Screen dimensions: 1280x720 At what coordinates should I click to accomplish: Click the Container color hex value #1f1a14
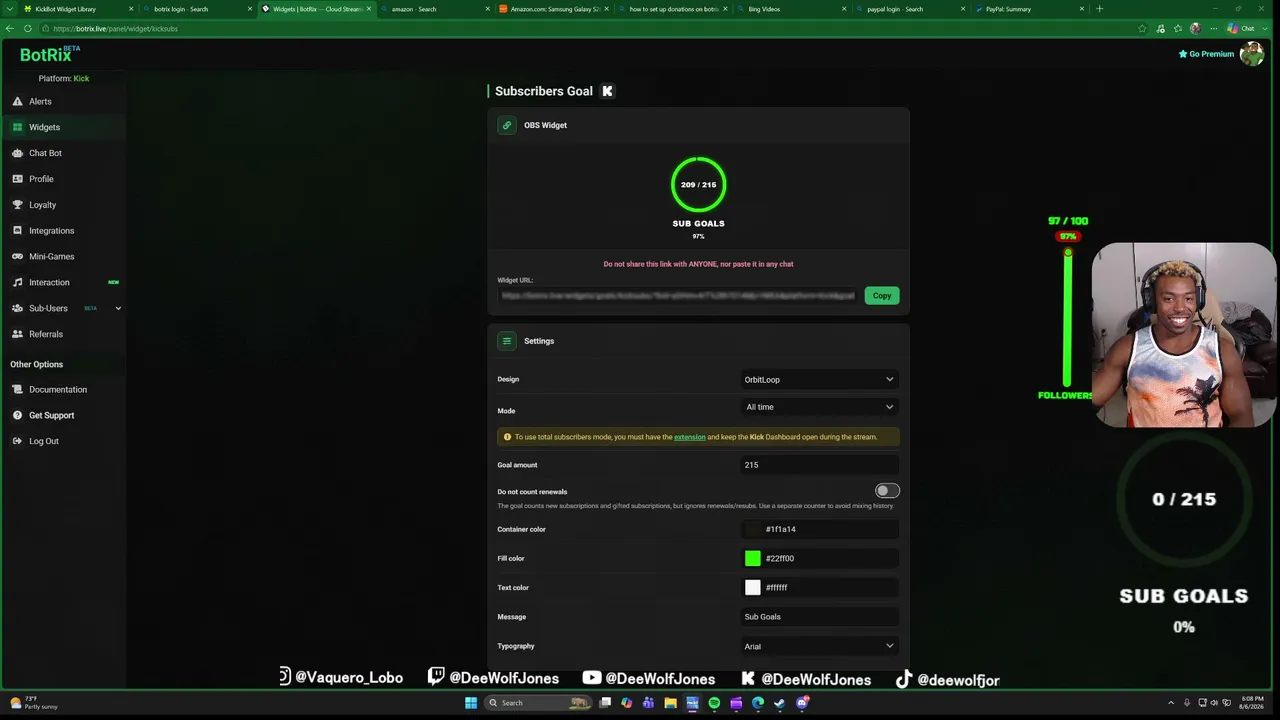point(781,529)
